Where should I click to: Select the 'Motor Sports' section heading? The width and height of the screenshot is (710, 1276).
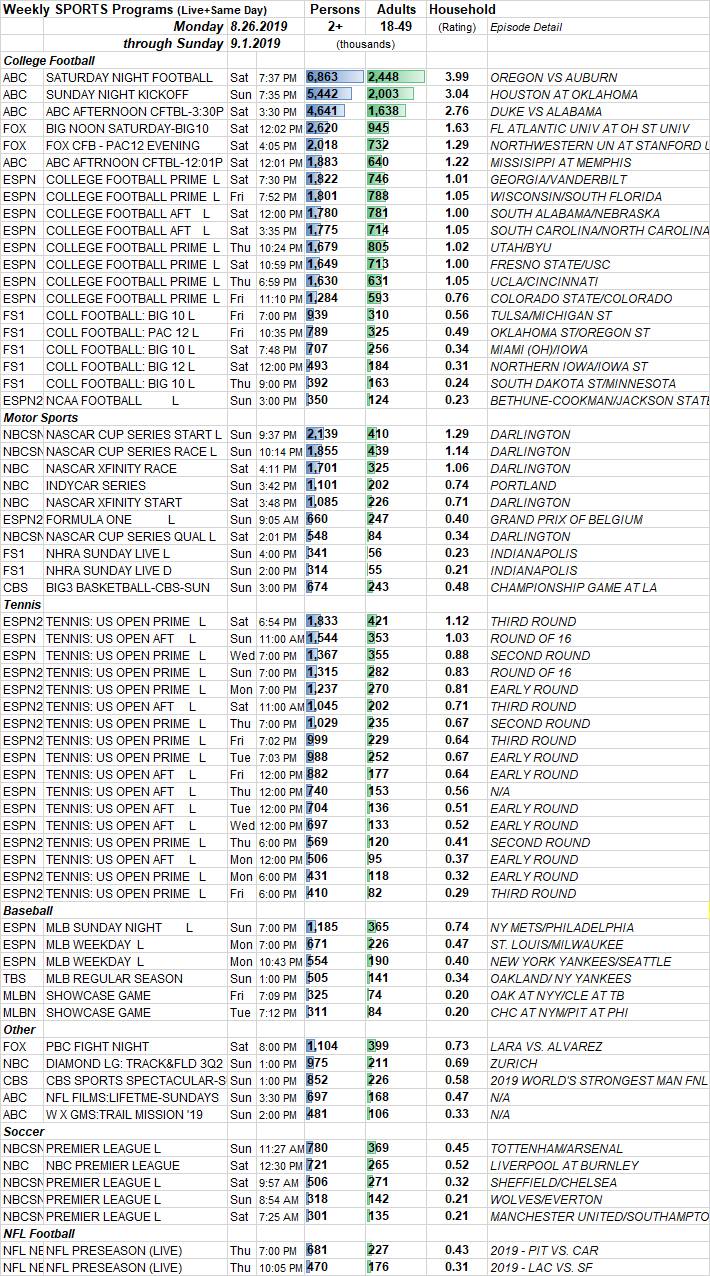tap(39, 417)
